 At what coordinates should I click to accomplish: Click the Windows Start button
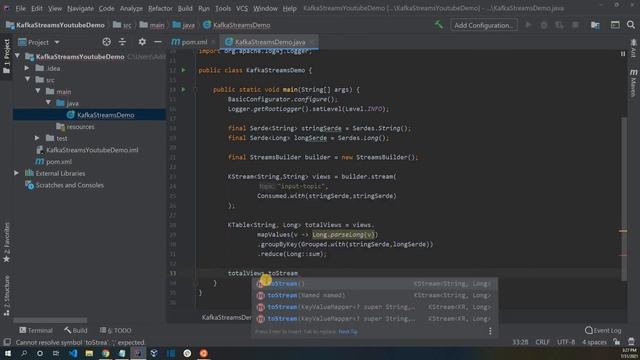8,353
